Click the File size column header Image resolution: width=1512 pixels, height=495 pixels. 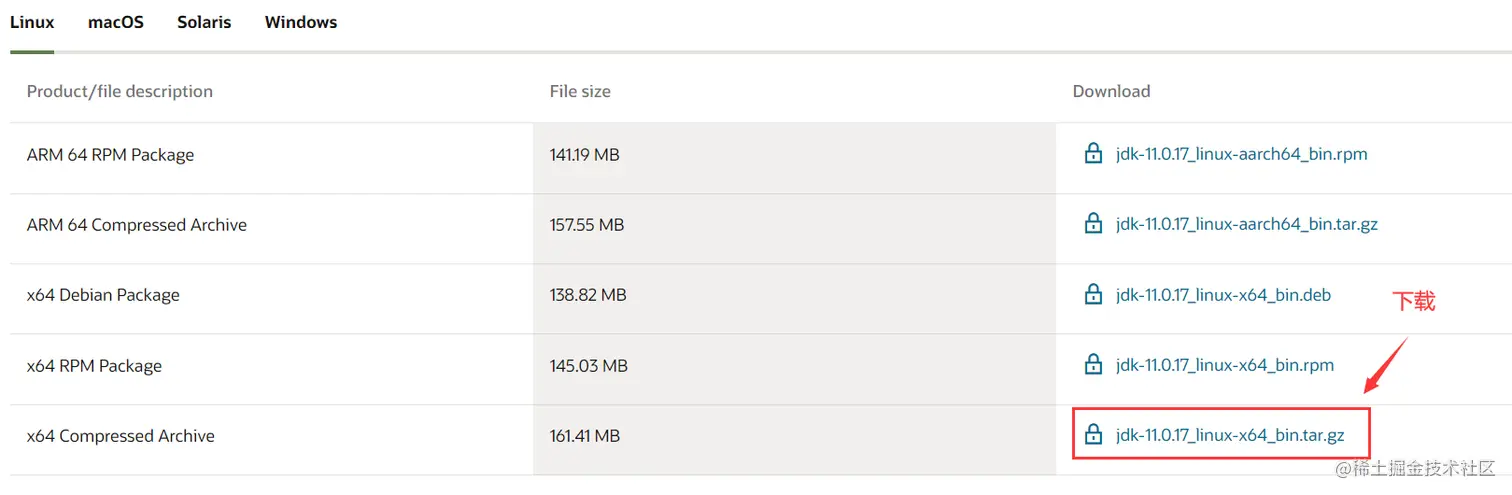pyautogui.click(x=580, y=91)
